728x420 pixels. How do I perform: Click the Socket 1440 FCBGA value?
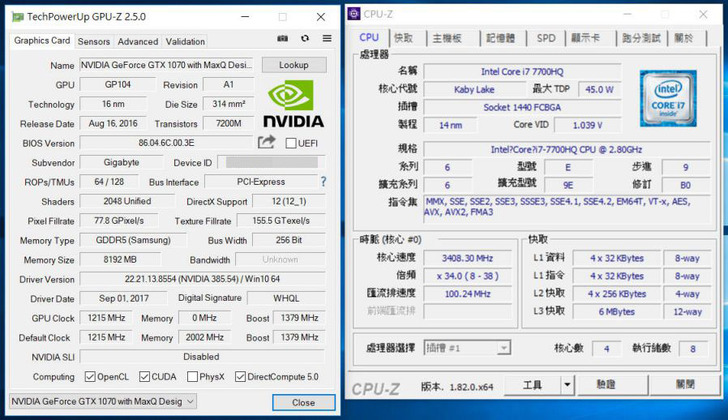tap(522, 107)
